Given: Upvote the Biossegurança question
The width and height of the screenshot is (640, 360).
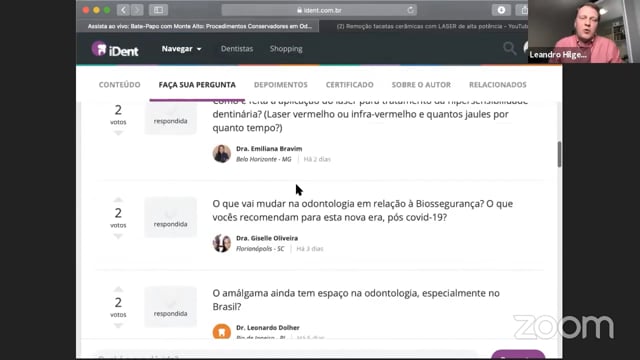Looking at the screenshot, I should click(x=118, y=199).
